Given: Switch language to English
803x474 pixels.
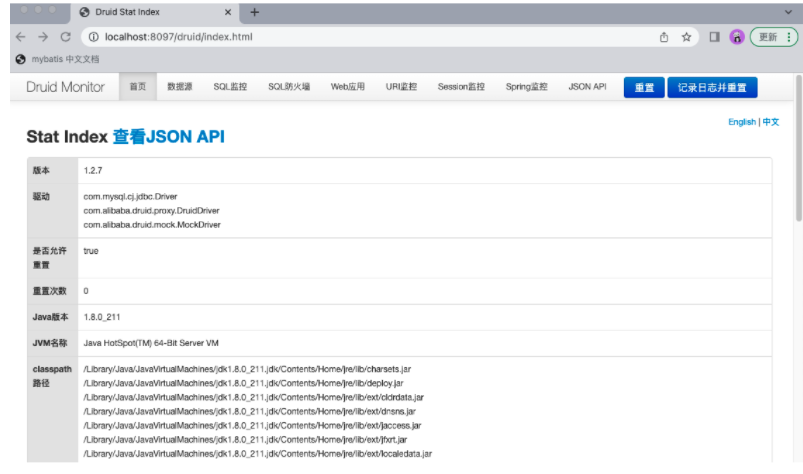Looking at the screenshot, I should pyautogui.click(x=742, y=122).
